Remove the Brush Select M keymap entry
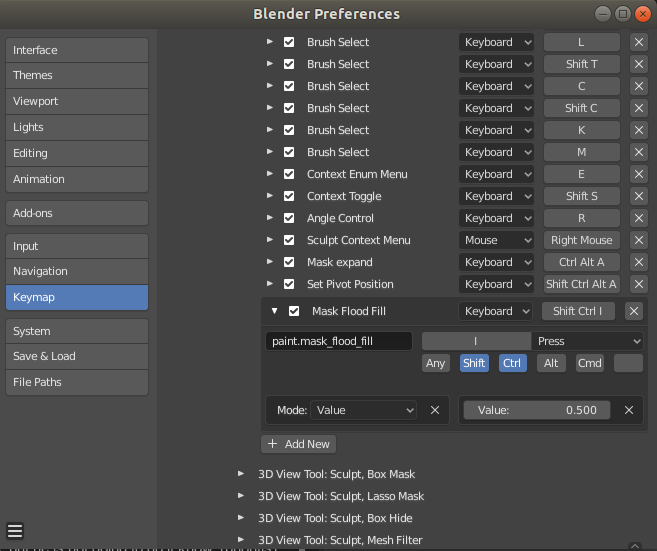Image resolution: width=657 pixels, height=551 pixels. tap(639, 152)
